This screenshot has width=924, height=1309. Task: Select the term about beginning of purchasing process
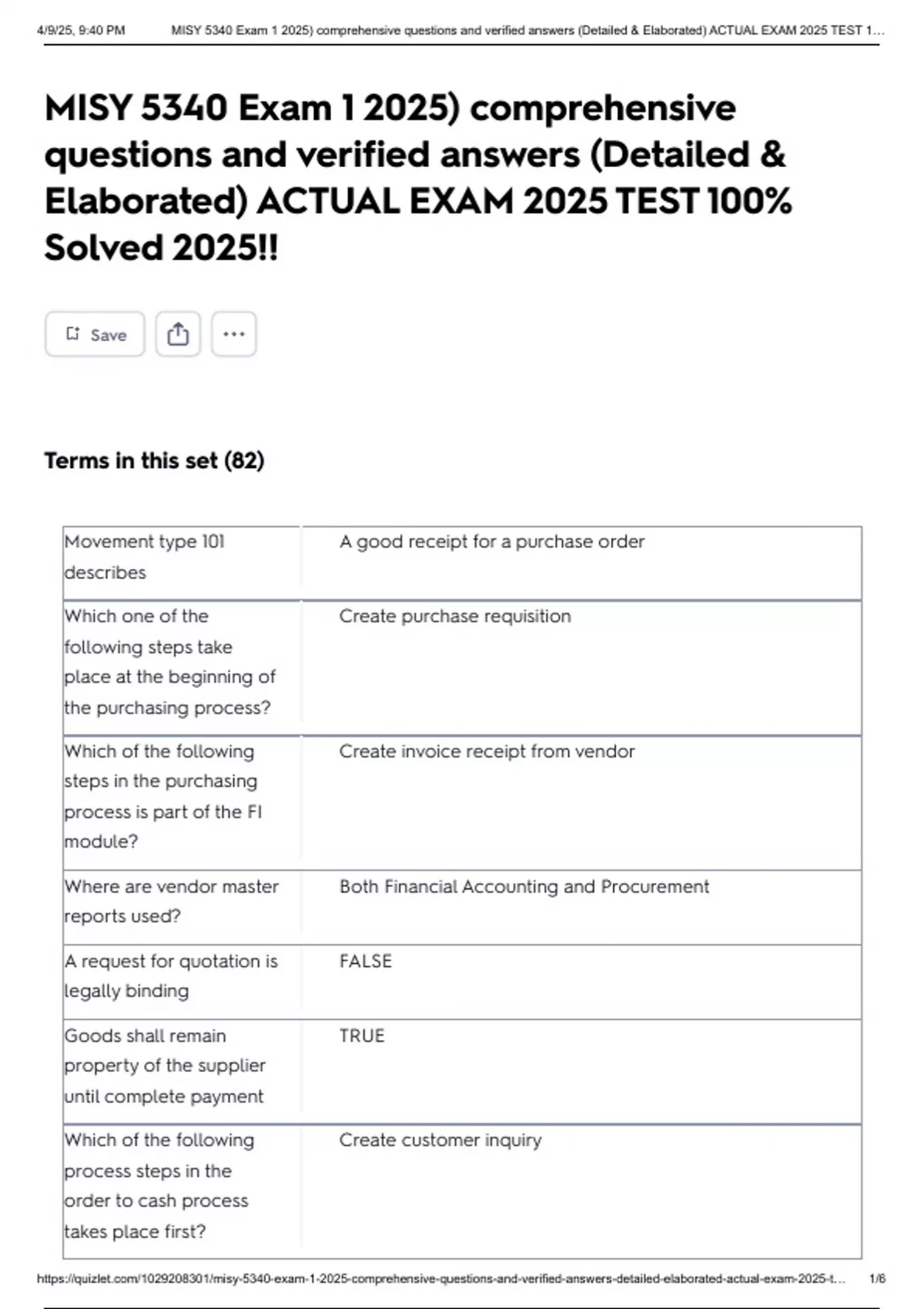tap(169, 661)
